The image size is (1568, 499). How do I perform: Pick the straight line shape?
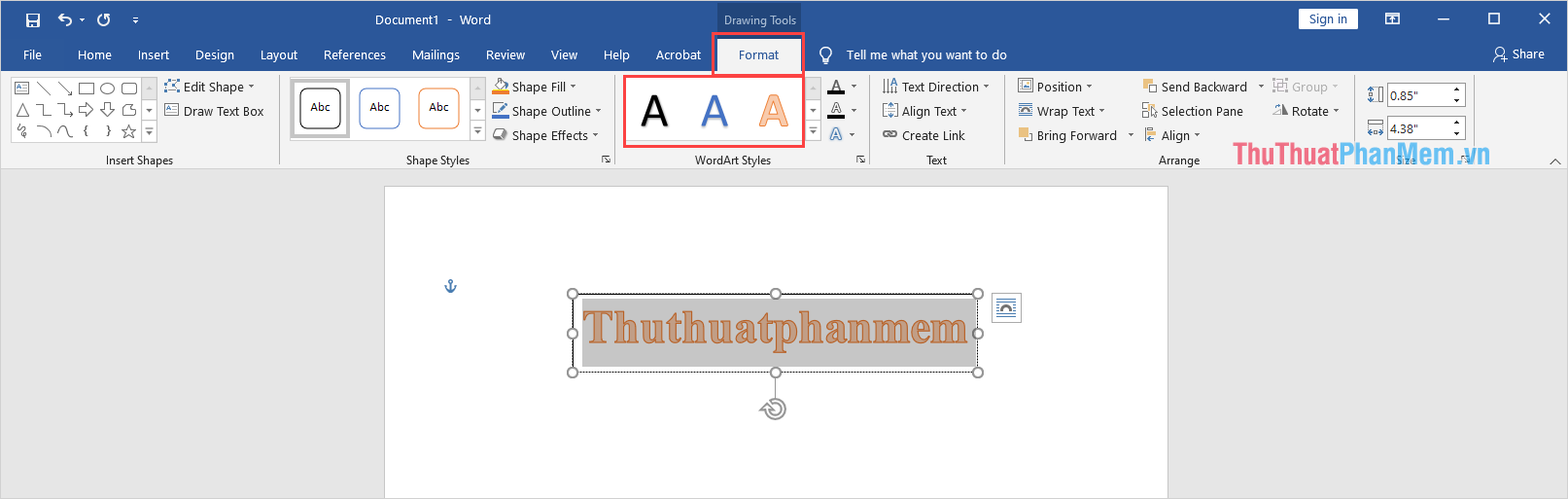tap(44, 88)
